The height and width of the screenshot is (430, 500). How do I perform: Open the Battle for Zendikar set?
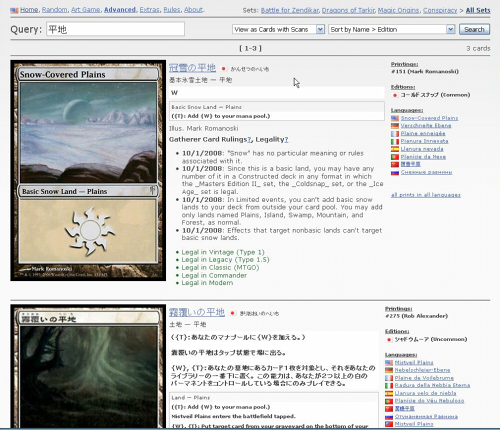290,10
